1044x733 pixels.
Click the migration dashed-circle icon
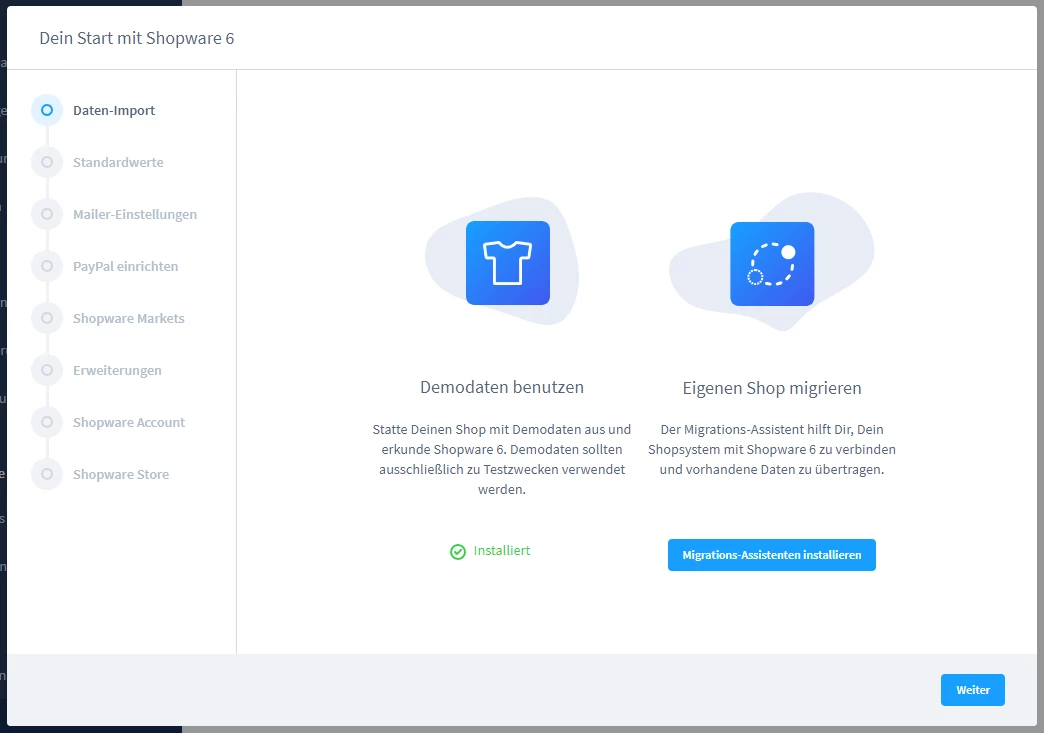[x=772, y=264]
